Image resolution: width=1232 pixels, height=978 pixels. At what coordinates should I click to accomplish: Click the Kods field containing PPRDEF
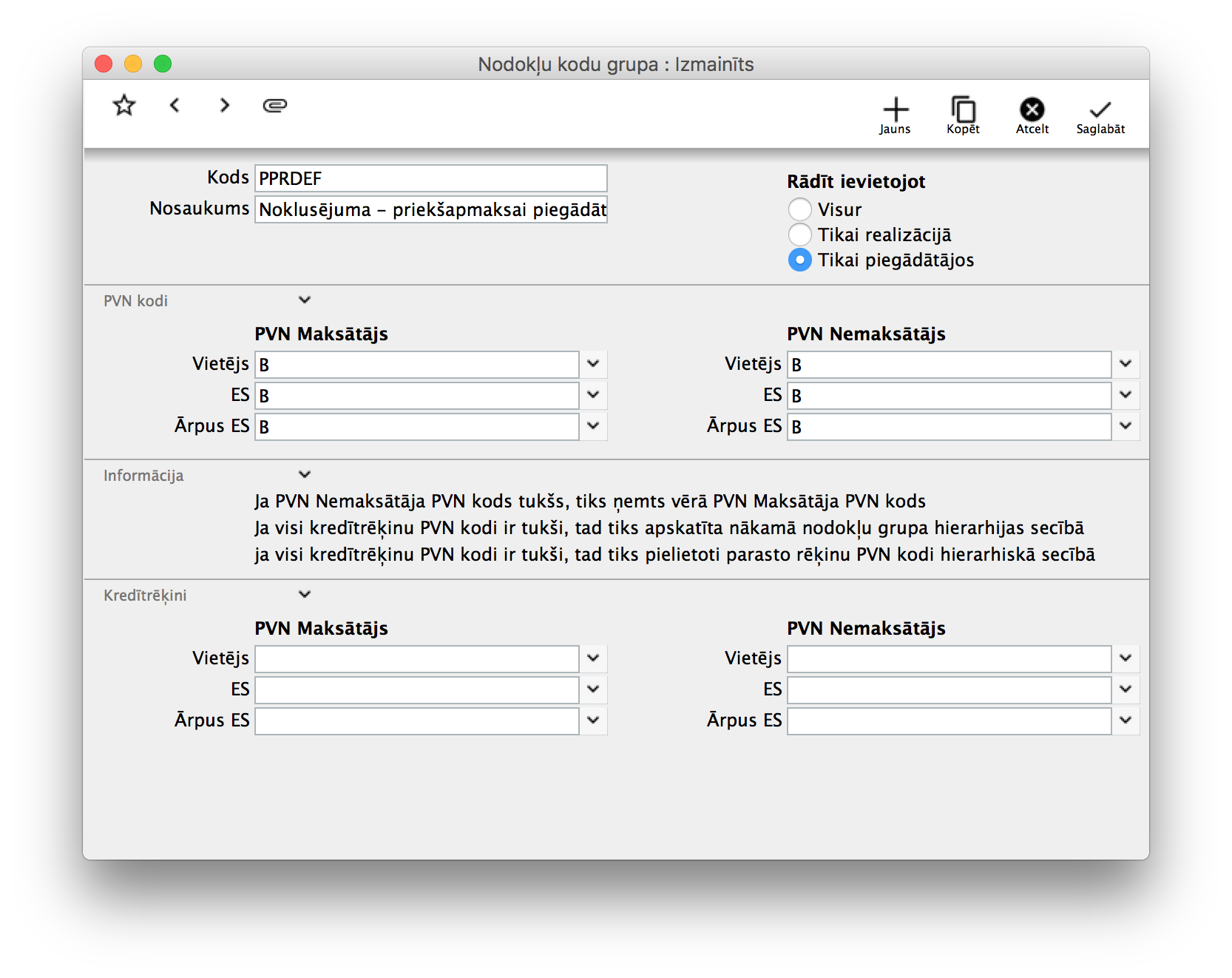tap(431, 178)
